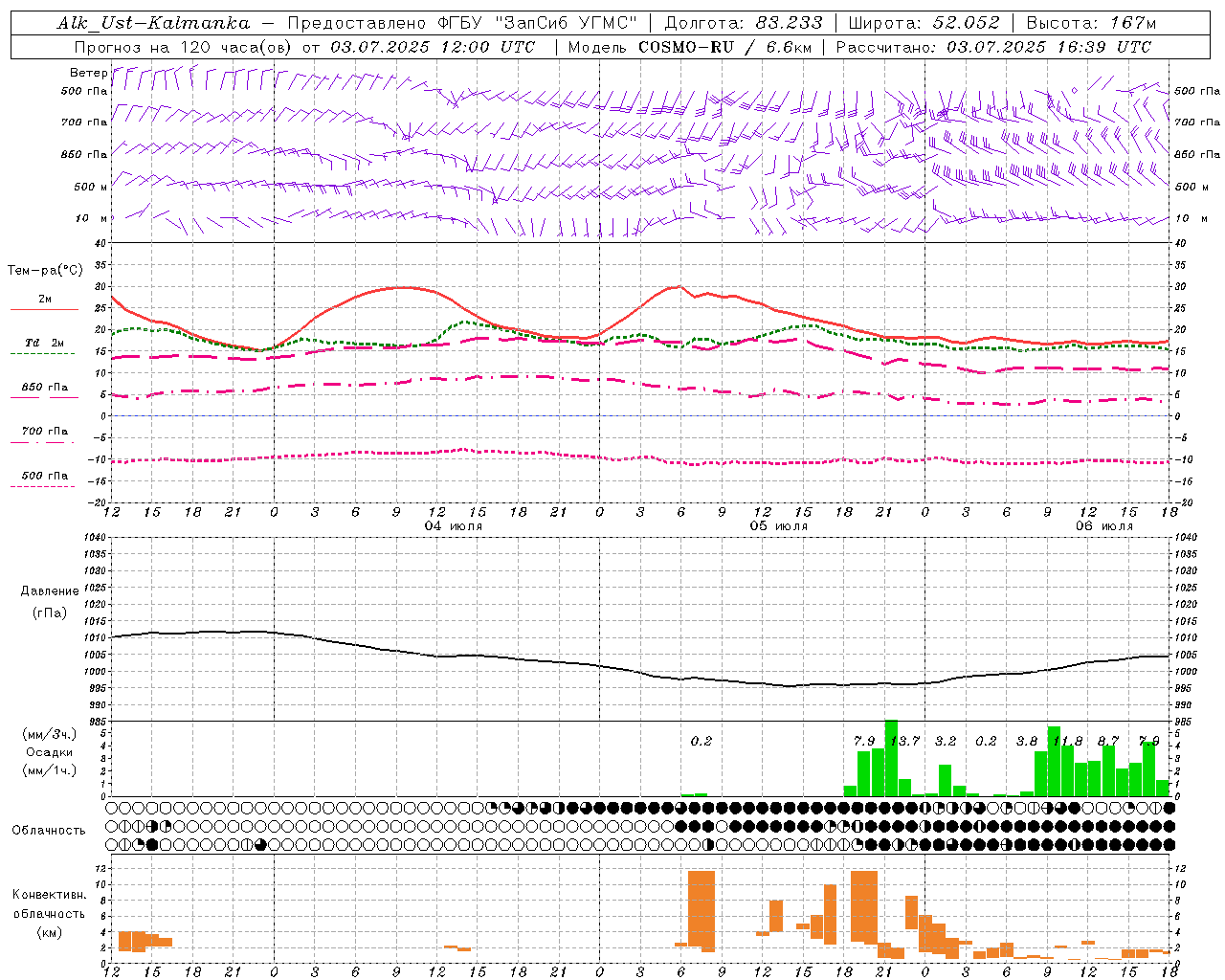Click the precipitation value 3.8

coord(1027,742)
